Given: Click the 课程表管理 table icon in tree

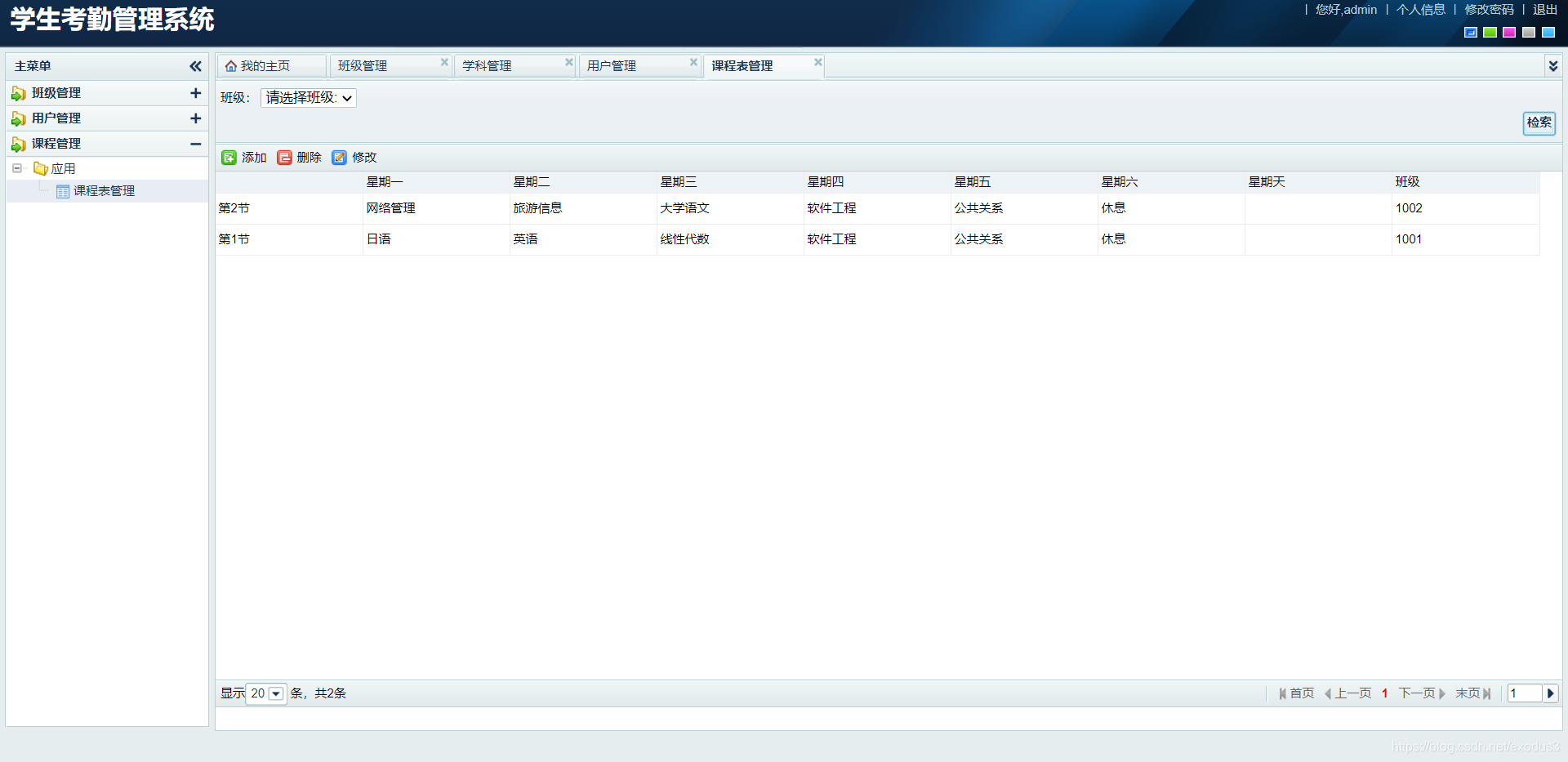Looking at the screenshot, I should coord(63,191).
